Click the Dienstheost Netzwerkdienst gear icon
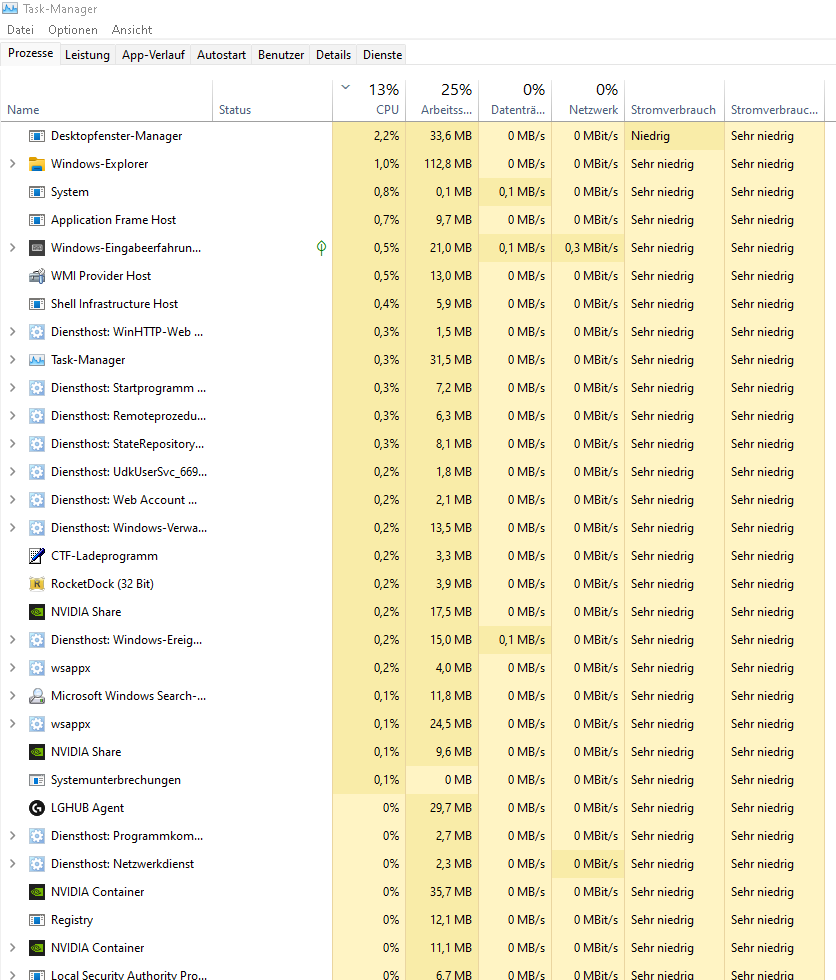 coord(37,864)
